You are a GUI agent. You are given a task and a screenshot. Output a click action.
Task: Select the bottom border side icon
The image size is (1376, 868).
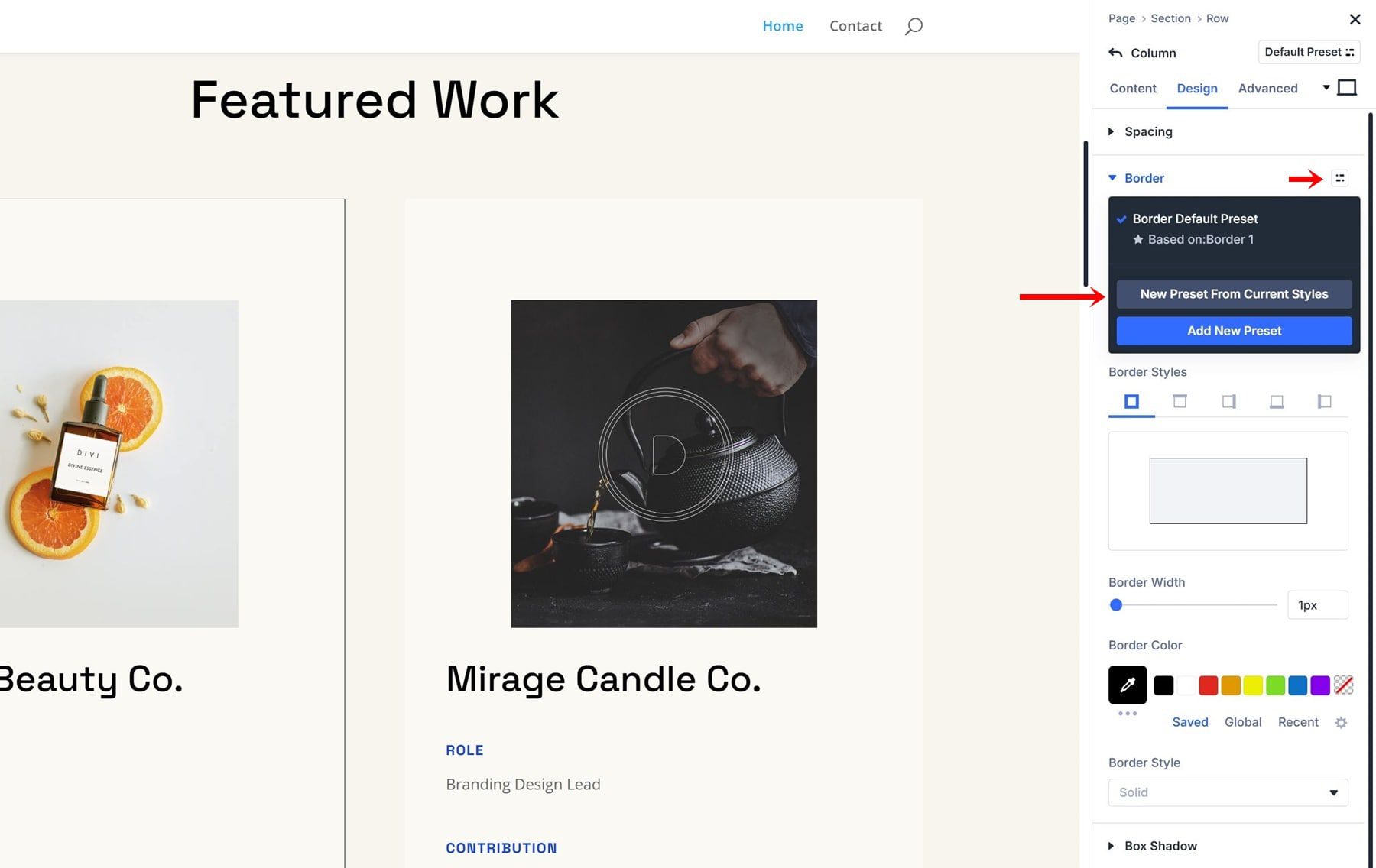[x=1277, y=402]
